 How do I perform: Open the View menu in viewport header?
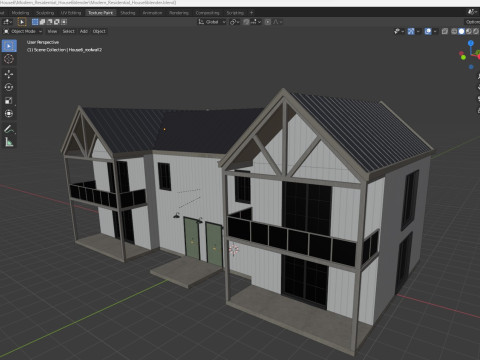(x=52, y=31)
